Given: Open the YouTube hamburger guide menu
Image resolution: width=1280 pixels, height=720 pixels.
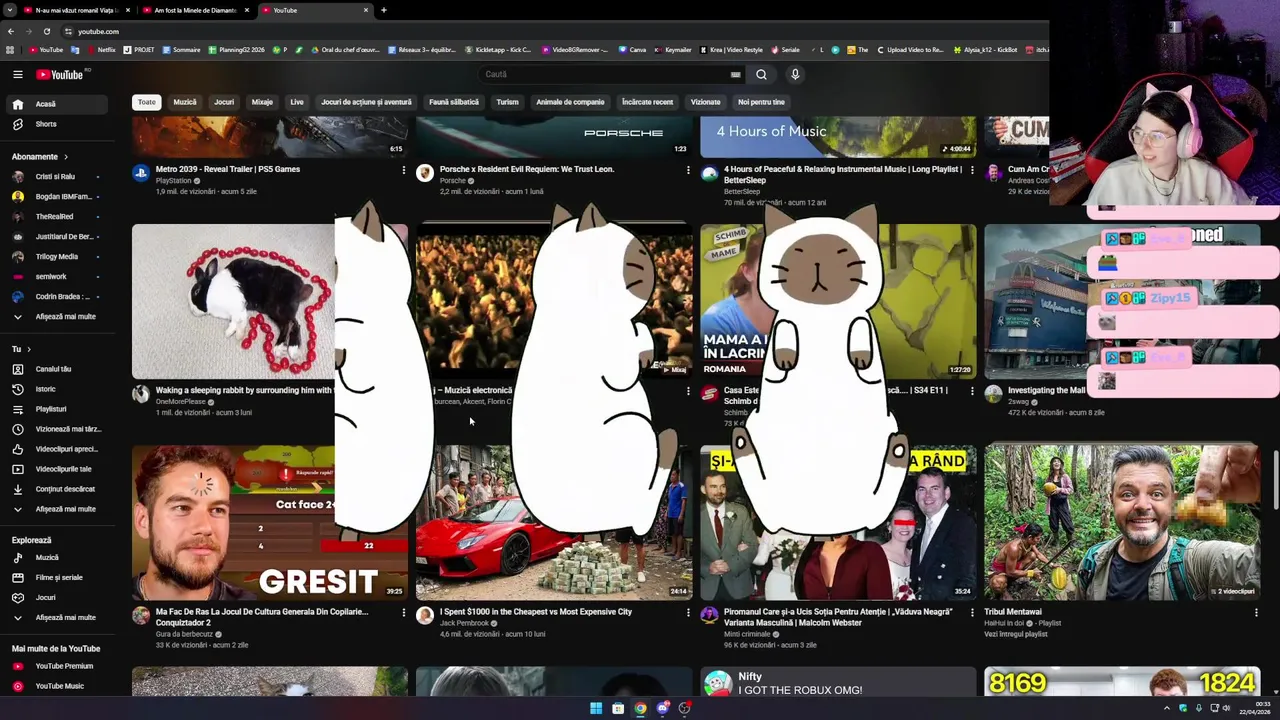Looking at the screenshot, I should pyautogui.click(x=17, y=74).
